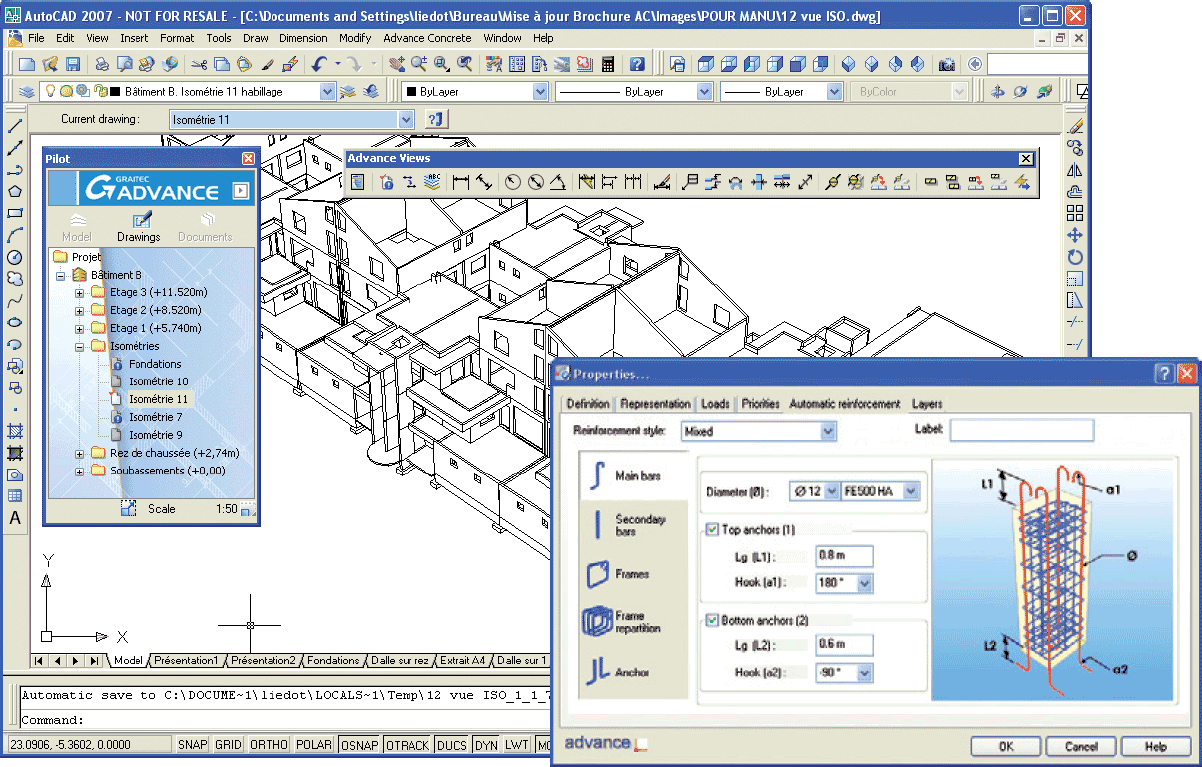
Task: Select the Circle draw tool
Action: tap(15, 257)
